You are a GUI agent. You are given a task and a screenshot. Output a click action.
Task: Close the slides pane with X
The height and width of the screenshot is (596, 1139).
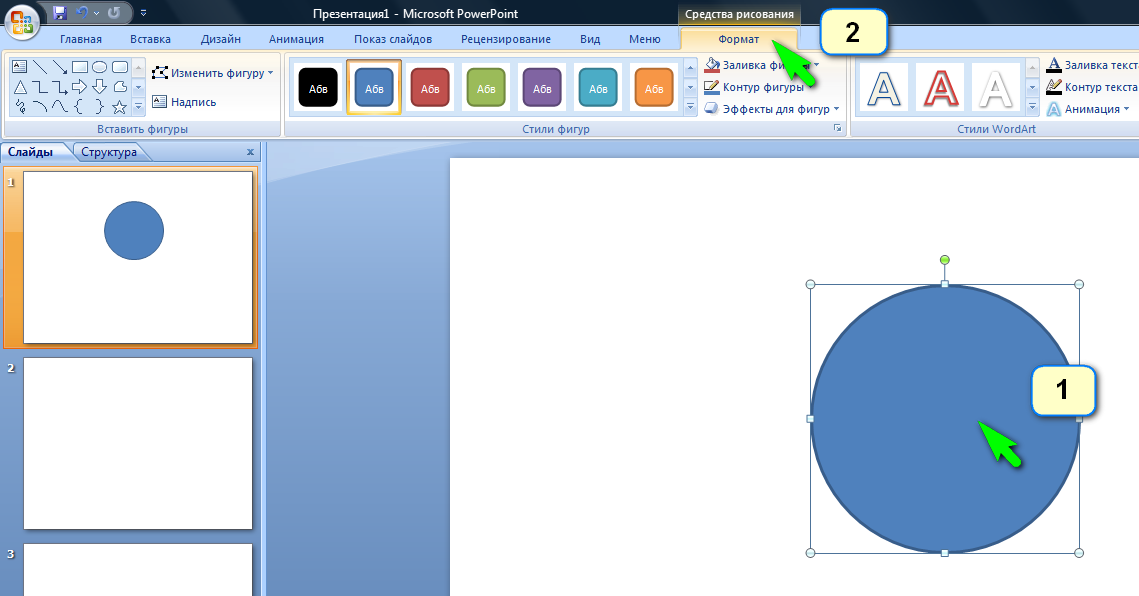[250, 152]
